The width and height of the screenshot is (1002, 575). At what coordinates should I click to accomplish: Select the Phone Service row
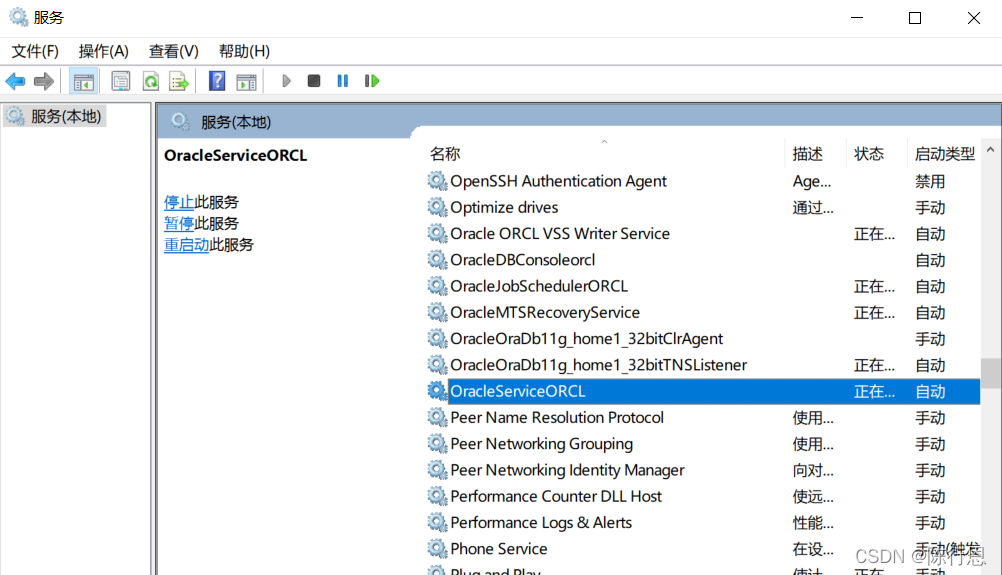[703, 549]
